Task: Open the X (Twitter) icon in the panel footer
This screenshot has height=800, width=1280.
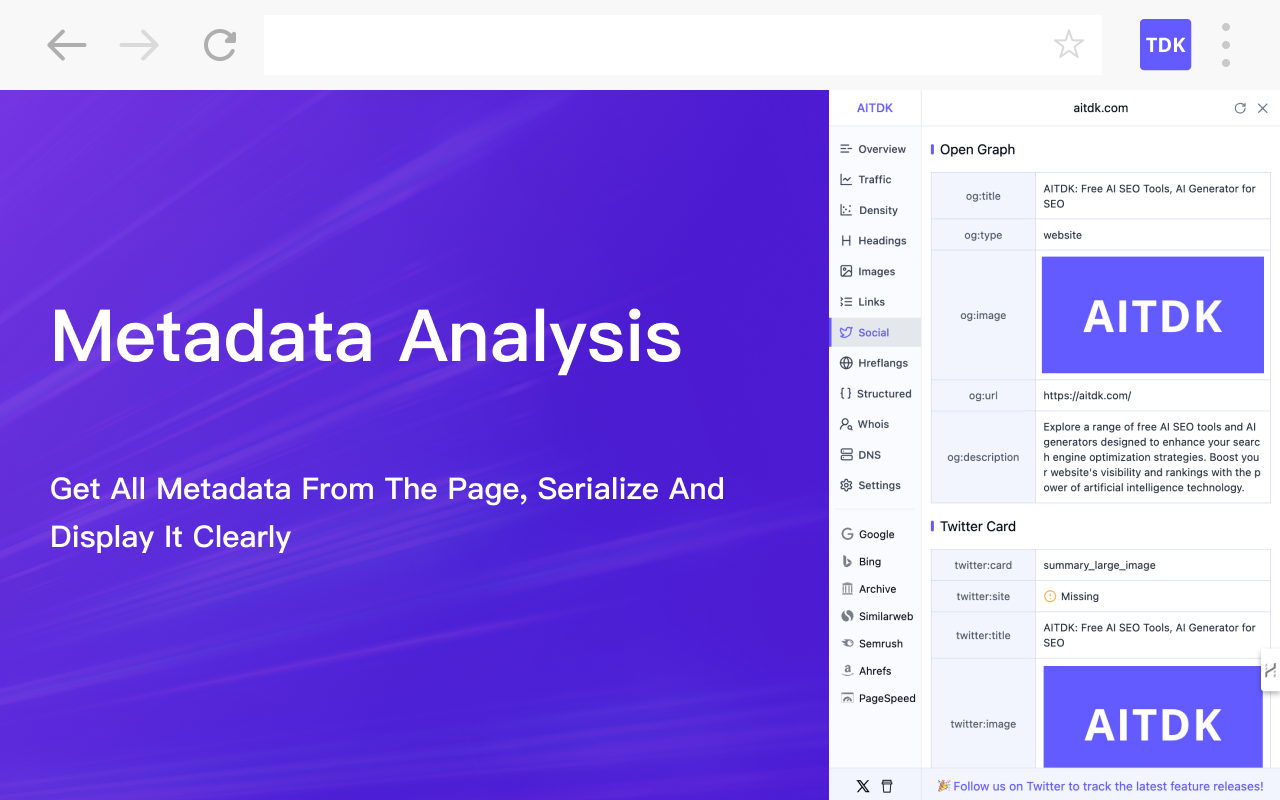Action: (x=863, y=786)
